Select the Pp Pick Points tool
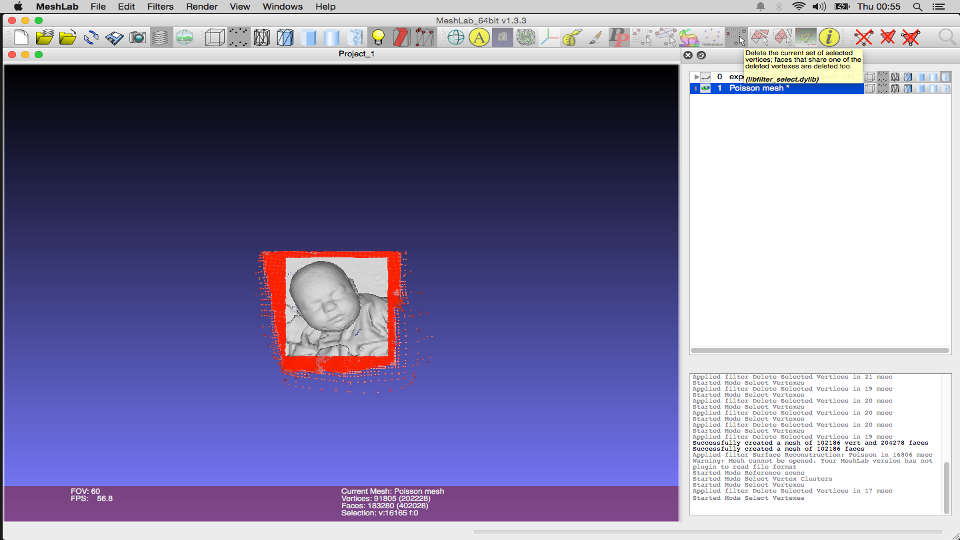This screenshot has width=960, height=540. (618, 37)
